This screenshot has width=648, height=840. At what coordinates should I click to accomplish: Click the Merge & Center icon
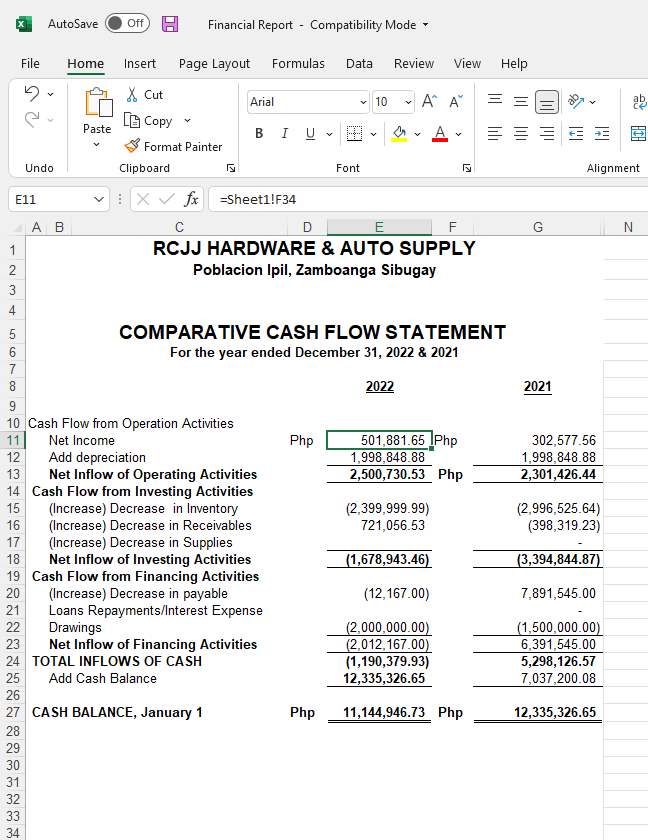(x=638, y=133)
